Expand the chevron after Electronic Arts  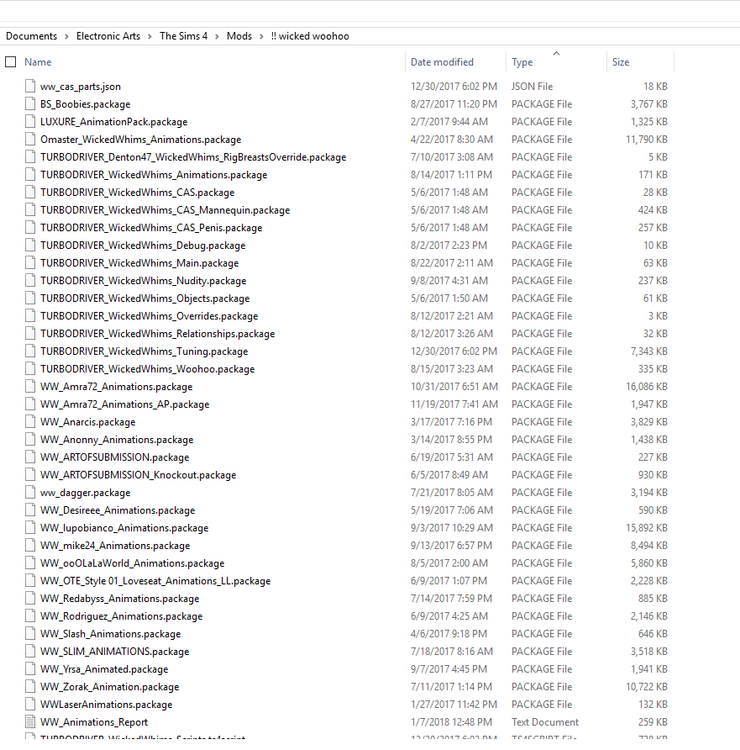[x=150, y=36]
